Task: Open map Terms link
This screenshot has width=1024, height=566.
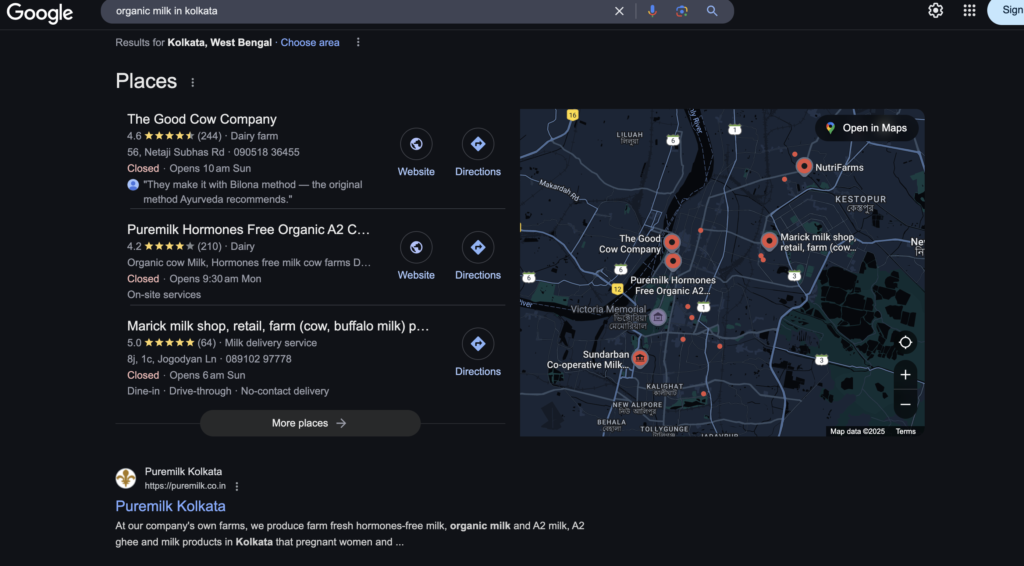Action: click(905, 432)
